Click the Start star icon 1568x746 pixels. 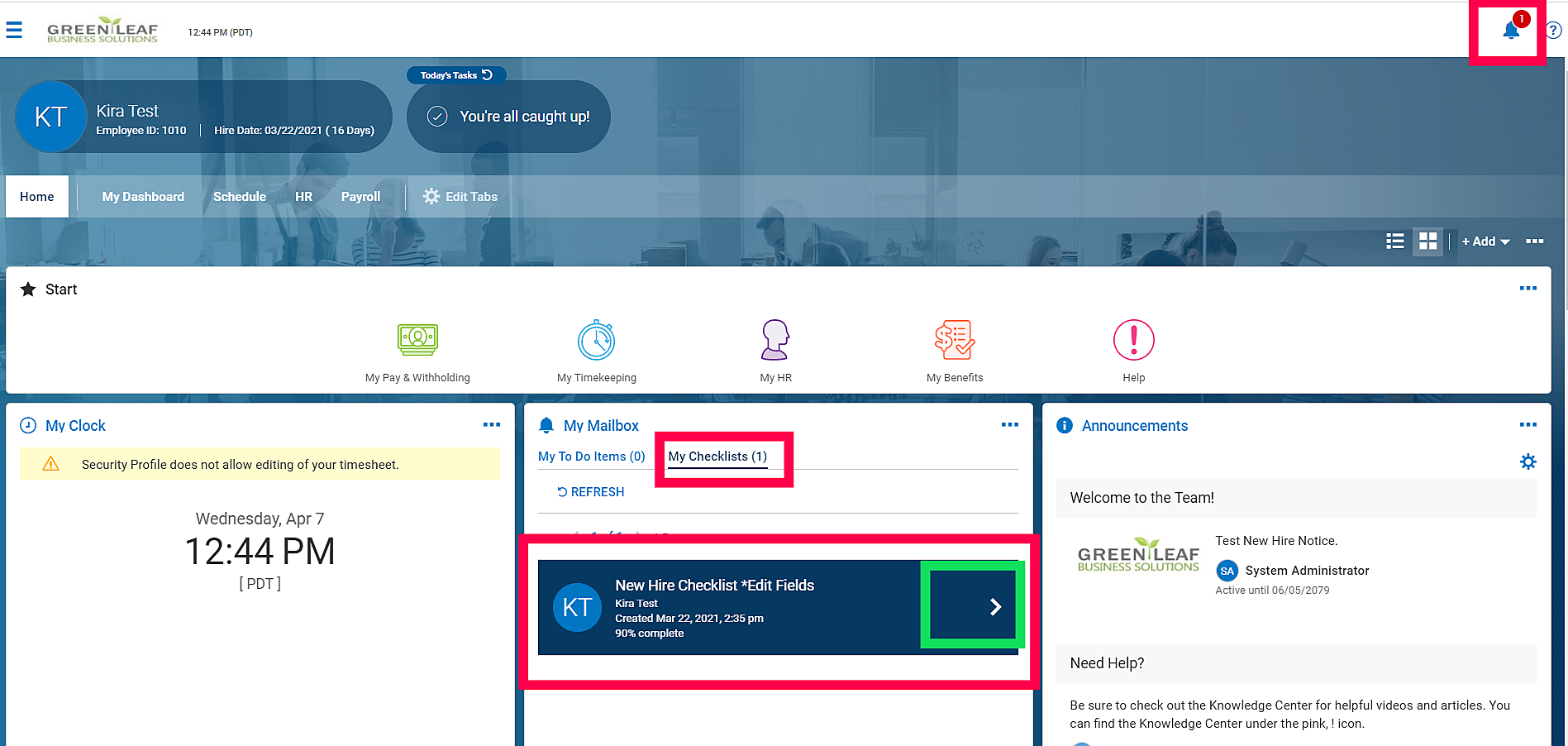[x=28, y=289]
